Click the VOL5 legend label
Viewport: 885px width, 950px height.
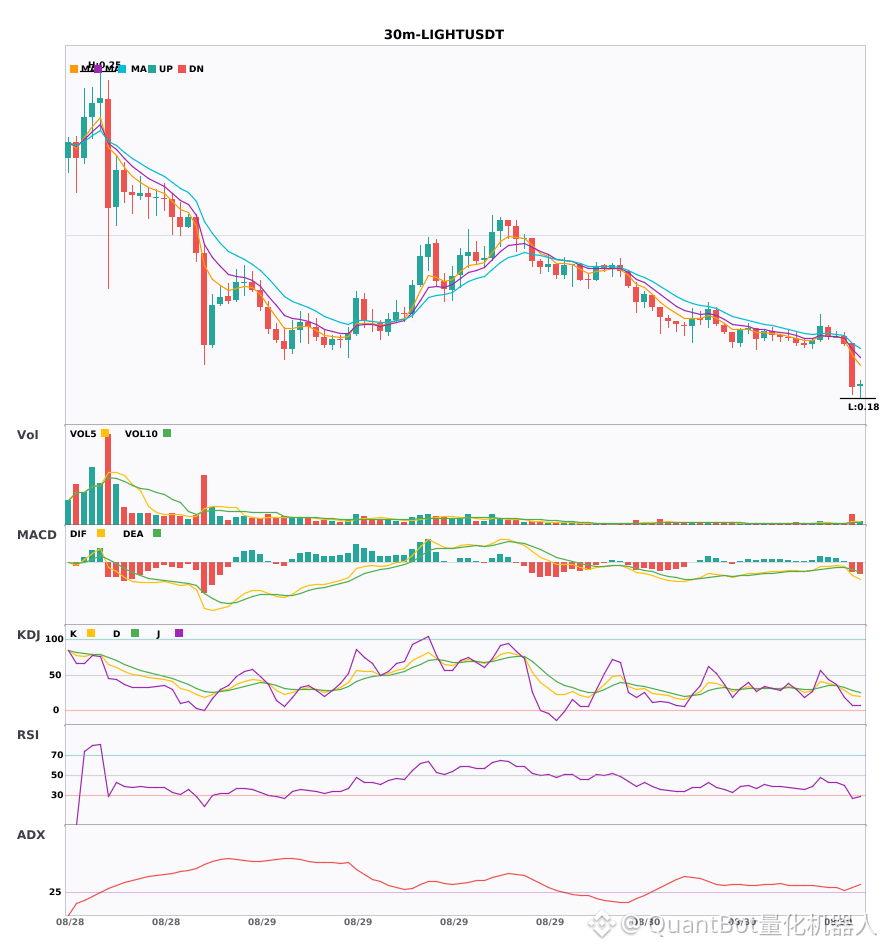(83, 434)
